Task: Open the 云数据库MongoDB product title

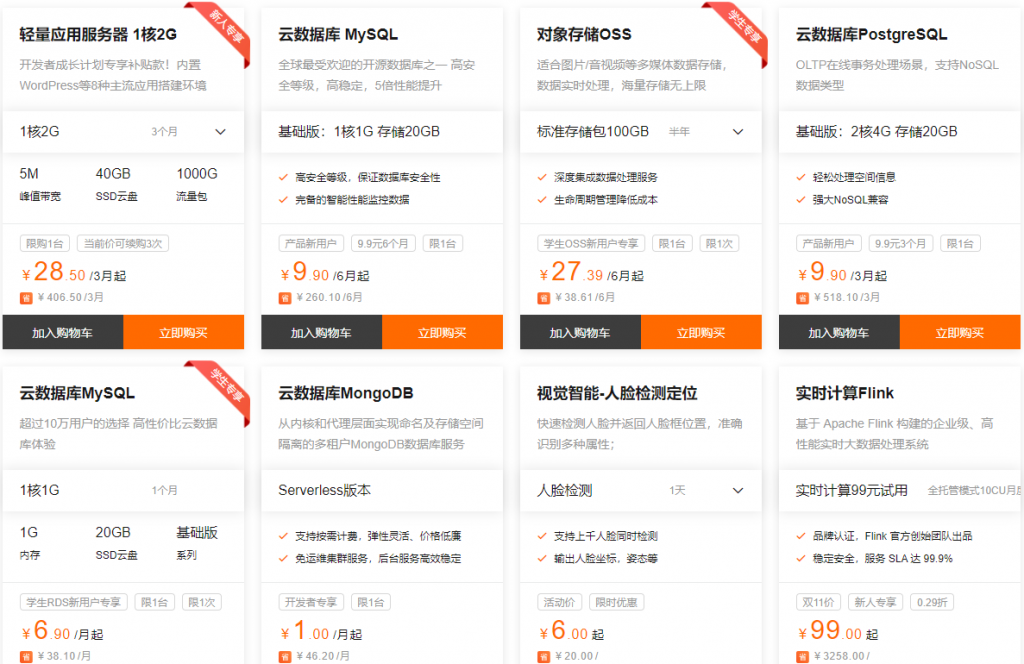Action: pos(345,393)
